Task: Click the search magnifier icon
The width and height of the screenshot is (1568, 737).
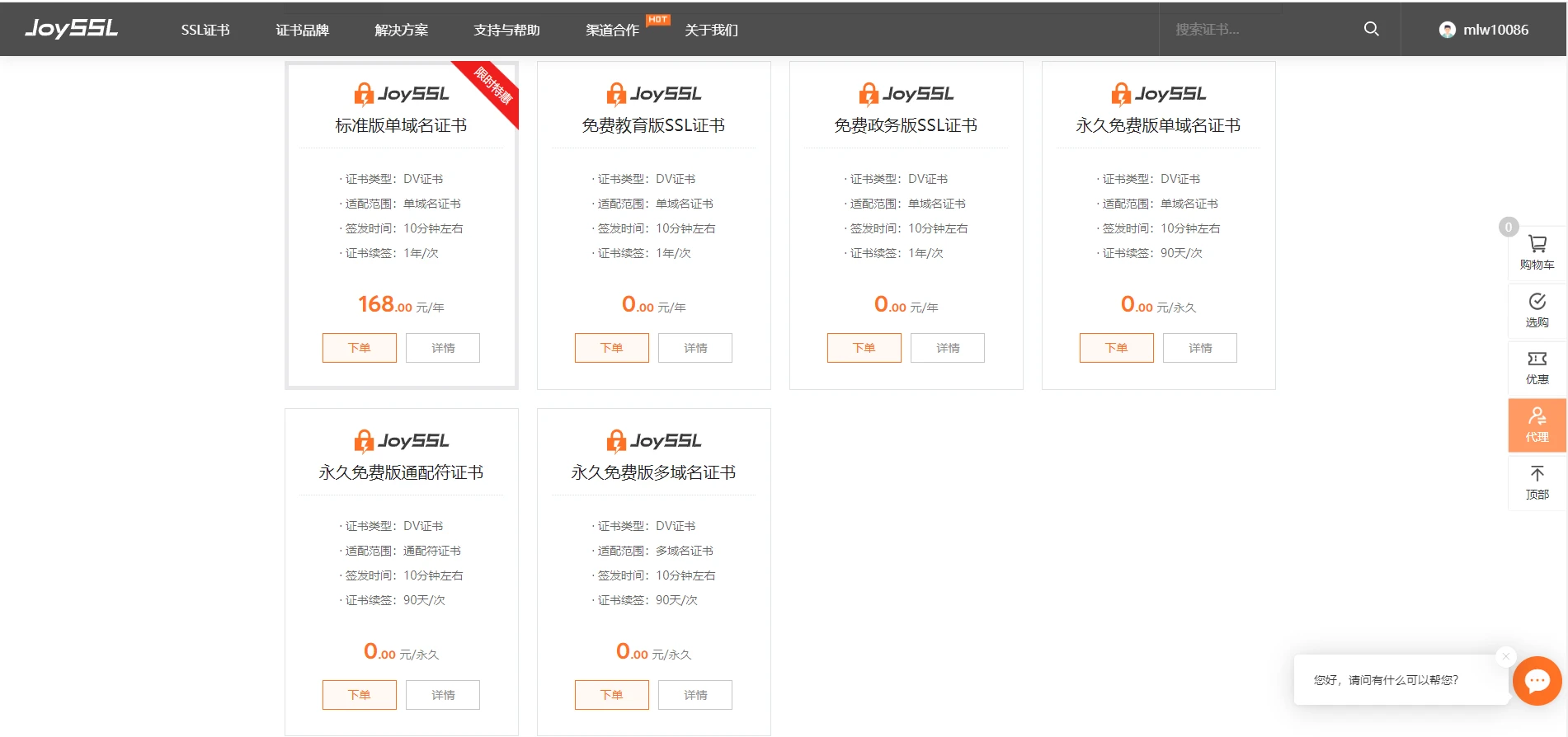Action: click(1371, 29)
